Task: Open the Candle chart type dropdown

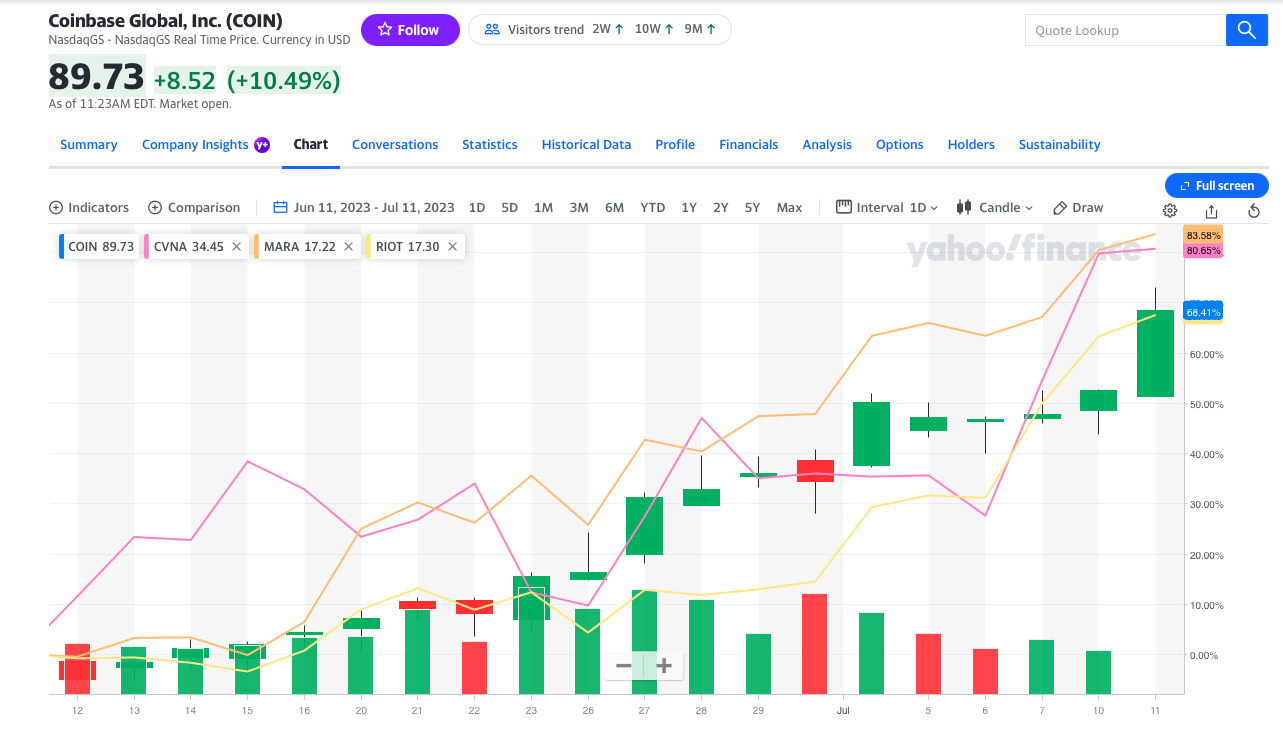Action: pos(995,207)
